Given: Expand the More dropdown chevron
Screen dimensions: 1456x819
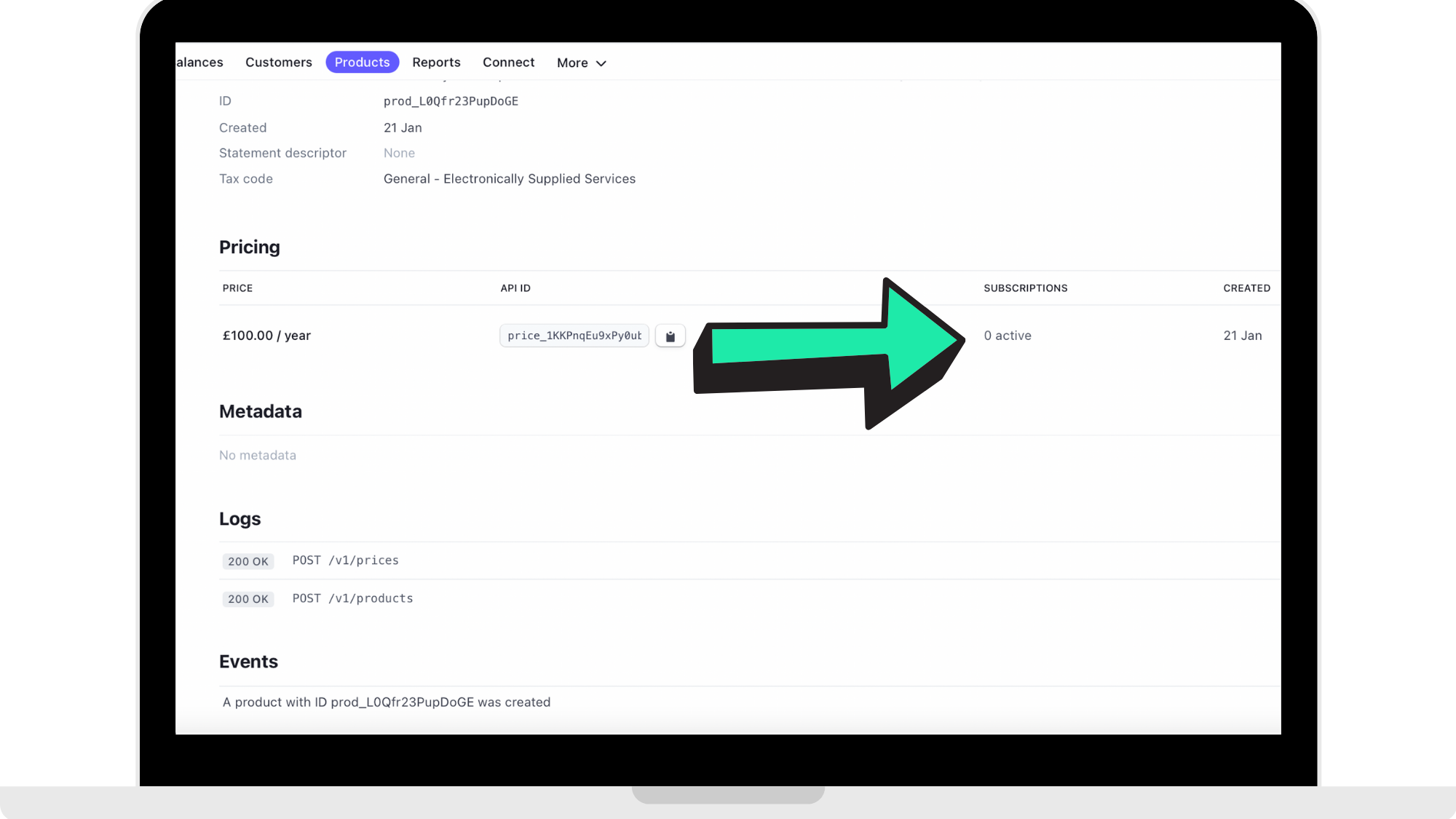Looking at the screenshot, I should coord(601,63).
